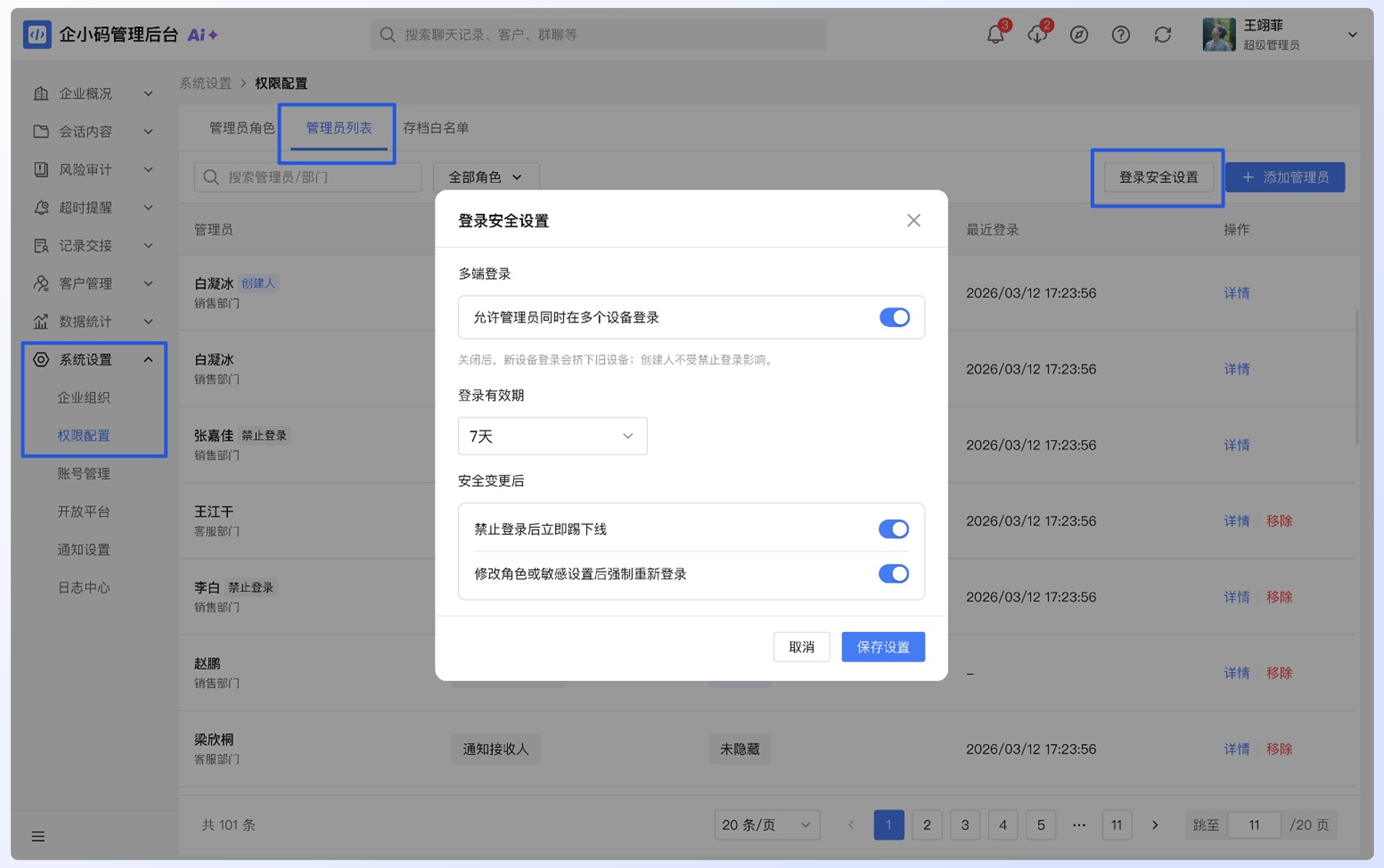Click the refresh sync icon
Viewport: 1384px width, 868px height.
coord(1163,35)
